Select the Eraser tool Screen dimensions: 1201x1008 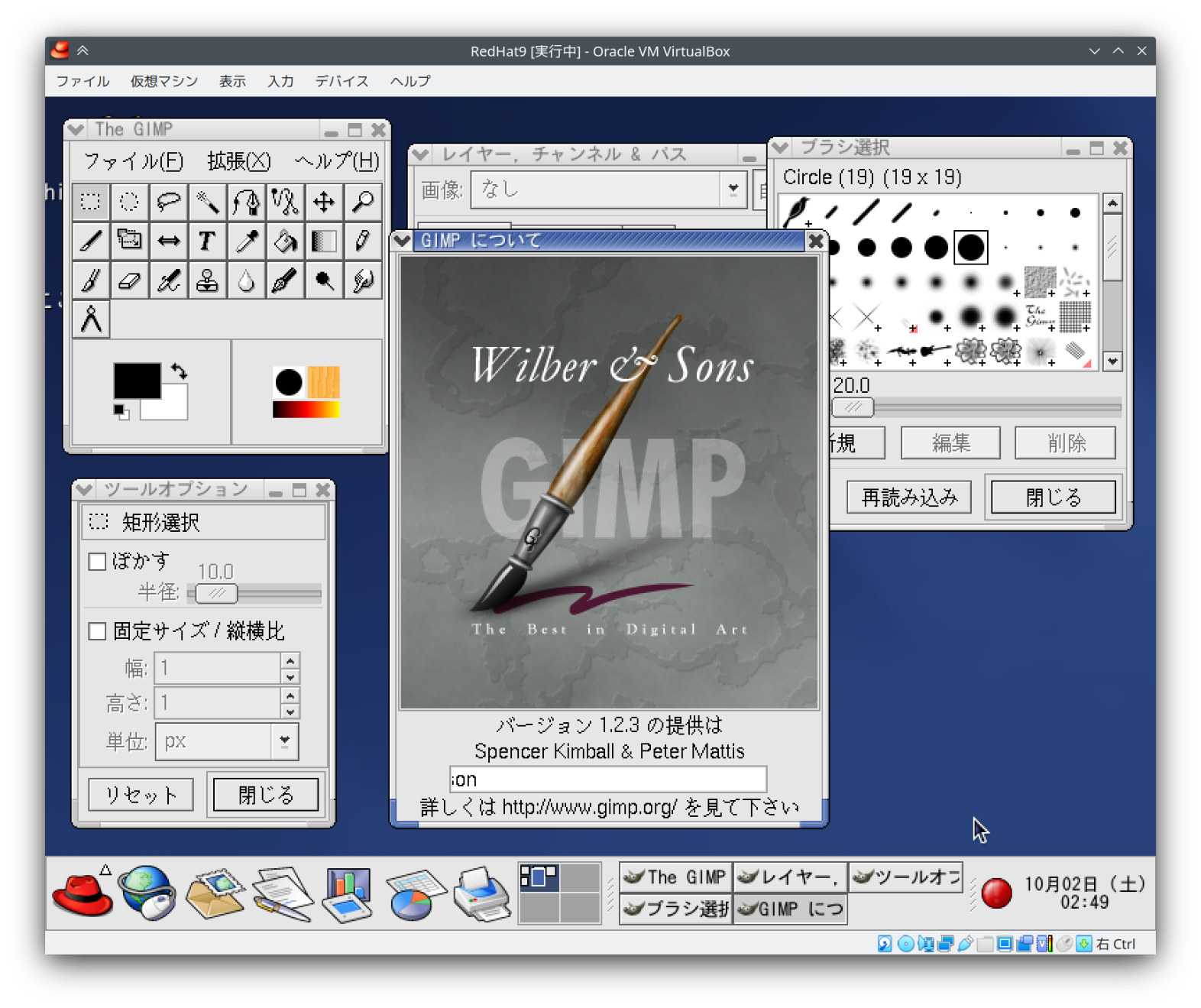pos(129,281)
